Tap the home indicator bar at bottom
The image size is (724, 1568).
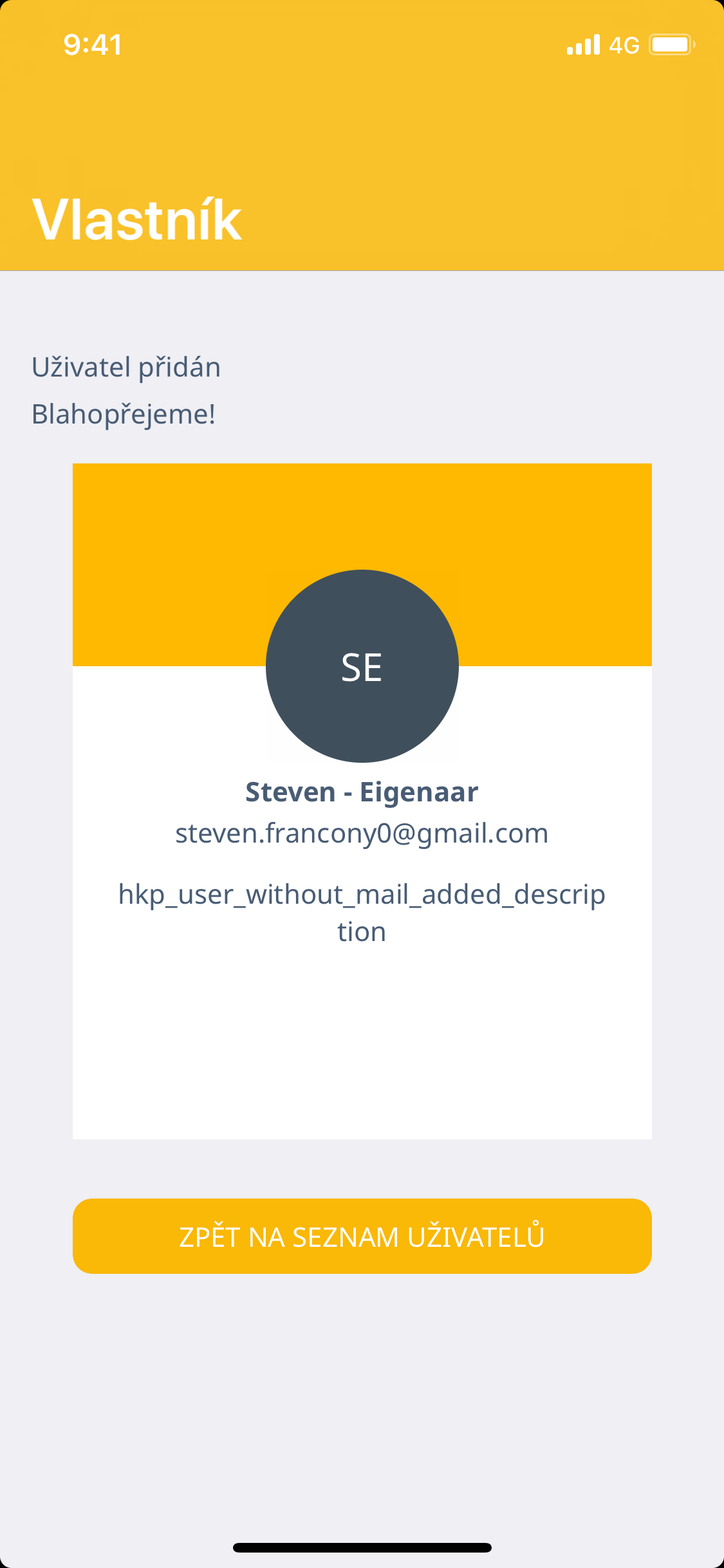coord(362,1547)
